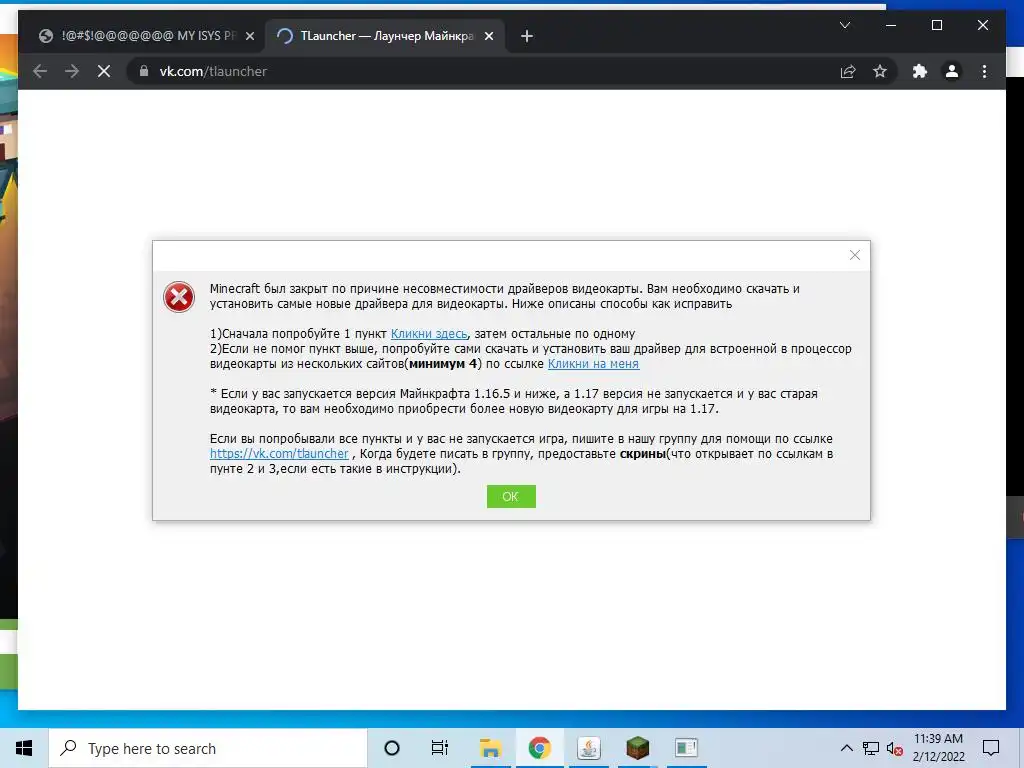Open Chrome extensions puzzle menu

pyautogui.click(x=920, y=71)
